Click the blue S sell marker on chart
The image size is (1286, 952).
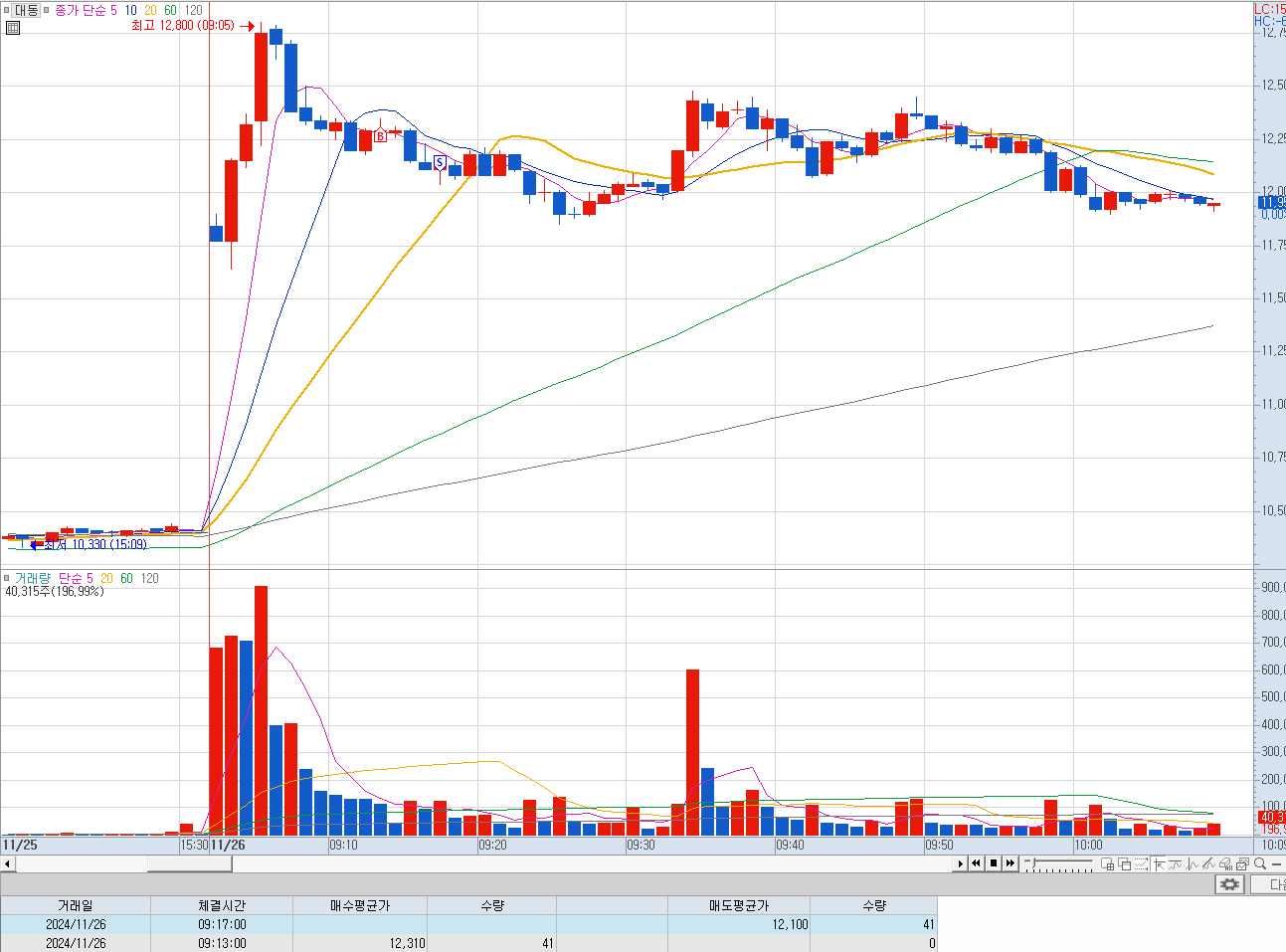click(440, 162)
